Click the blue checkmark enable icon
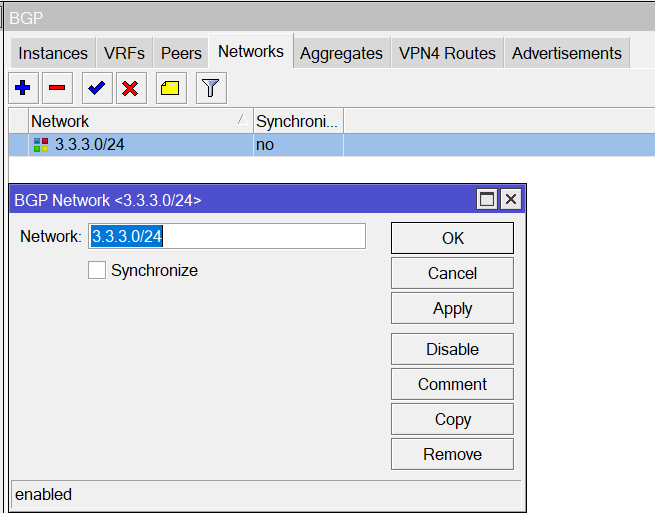Image resolution: width=655 pixels, height=513 pixels. pyautogui.click(x=96, y=89)
